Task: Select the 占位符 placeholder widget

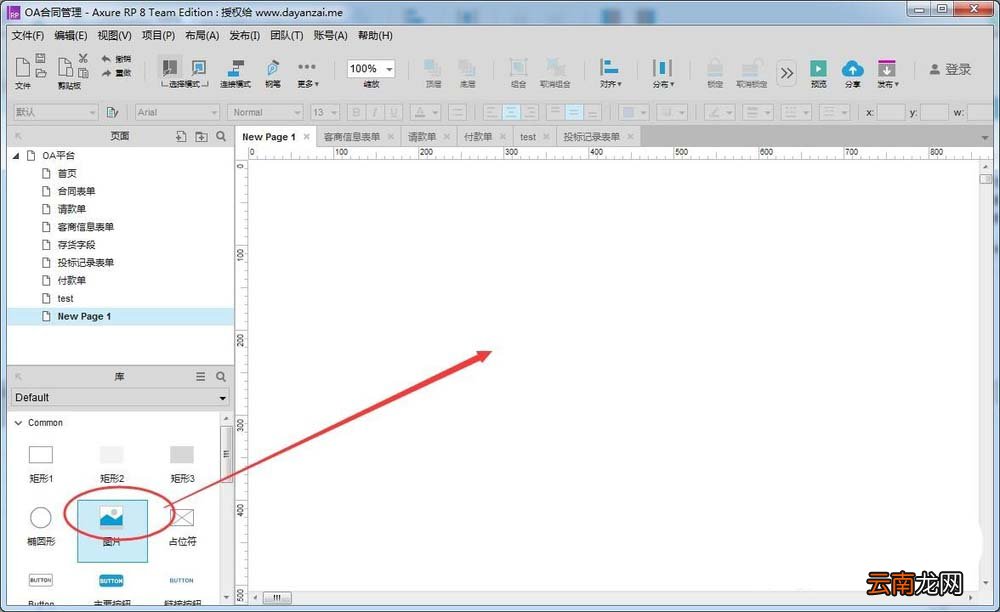Action: (182, 527)
